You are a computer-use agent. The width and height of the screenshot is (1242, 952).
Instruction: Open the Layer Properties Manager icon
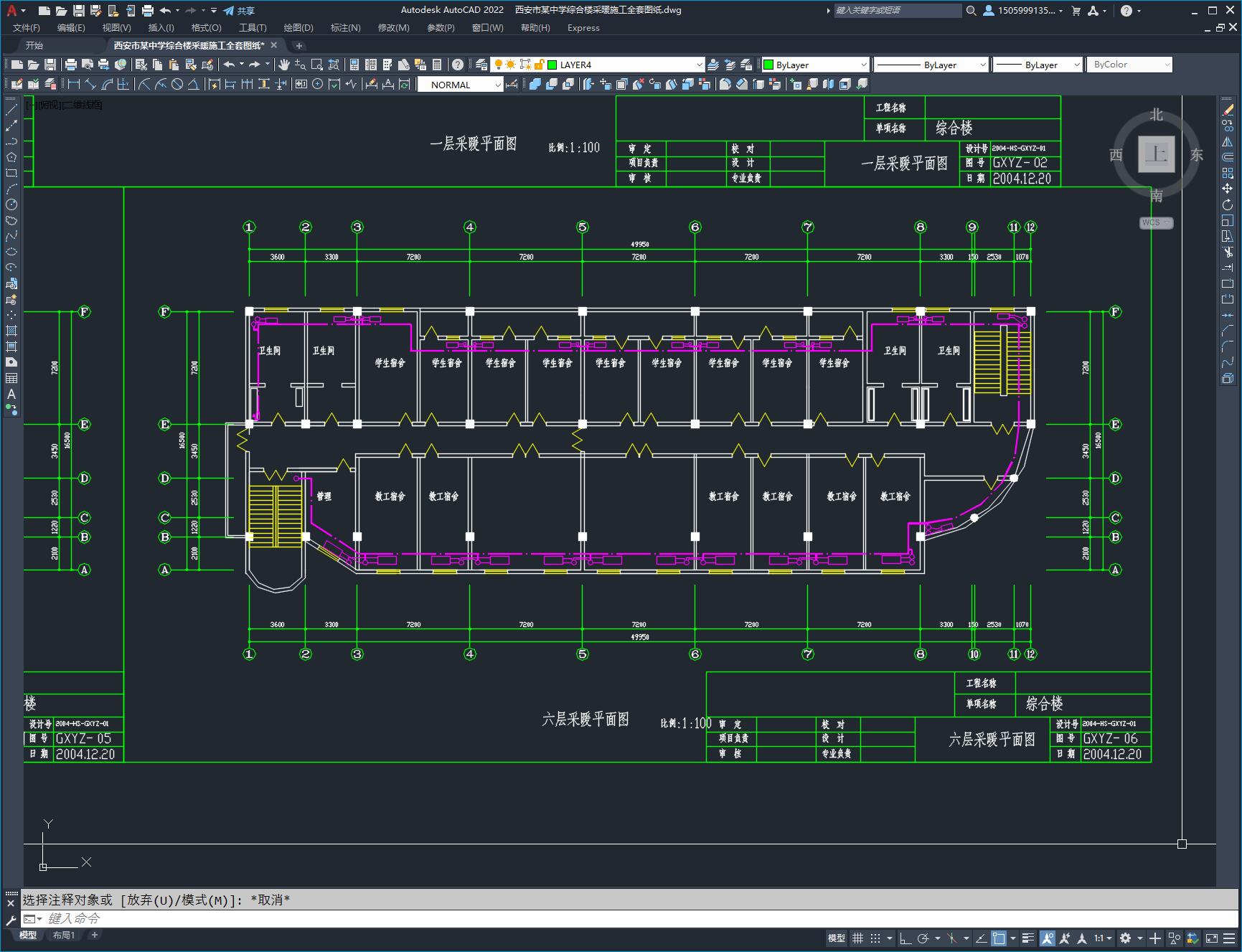coord(481,65)
